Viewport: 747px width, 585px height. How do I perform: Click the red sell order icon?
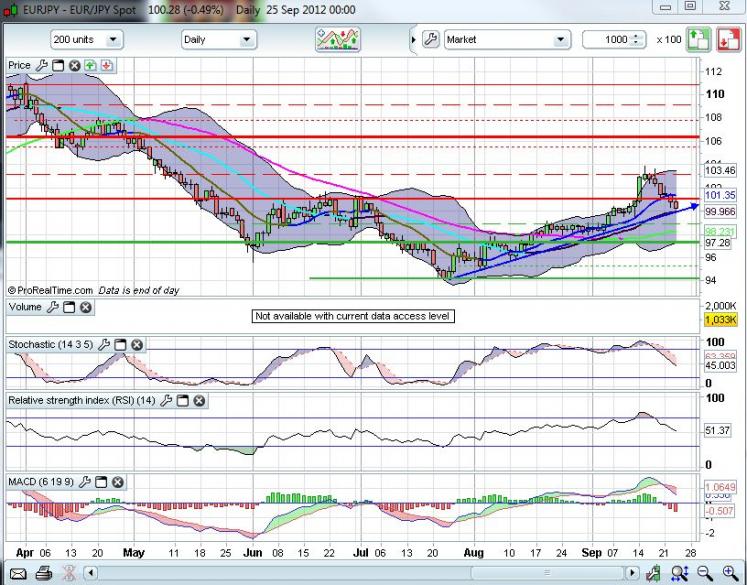[x=725, y=40]
